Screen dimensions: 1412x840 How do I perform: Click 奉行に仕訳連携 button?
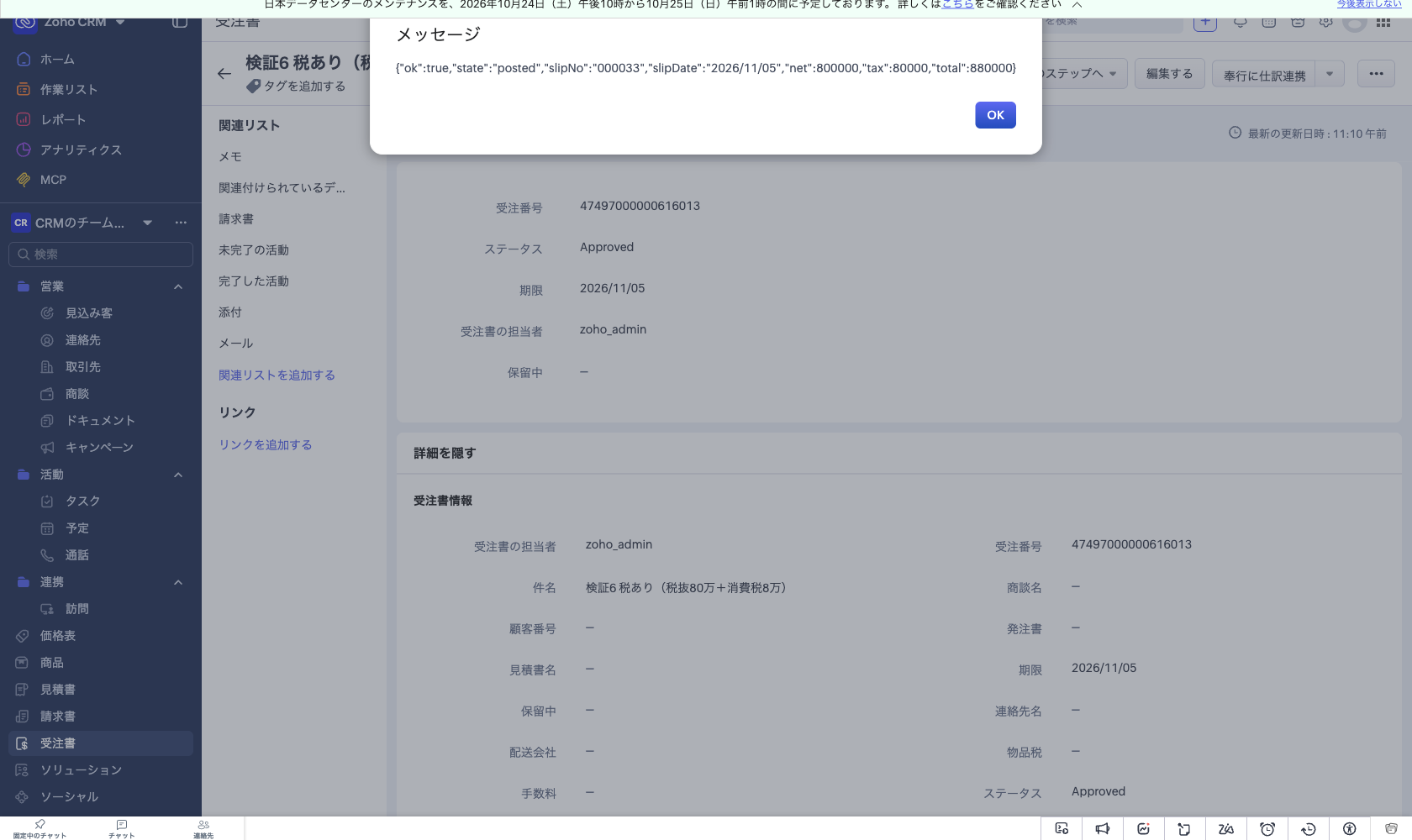pyautogui.click(x=1264, y=75)
